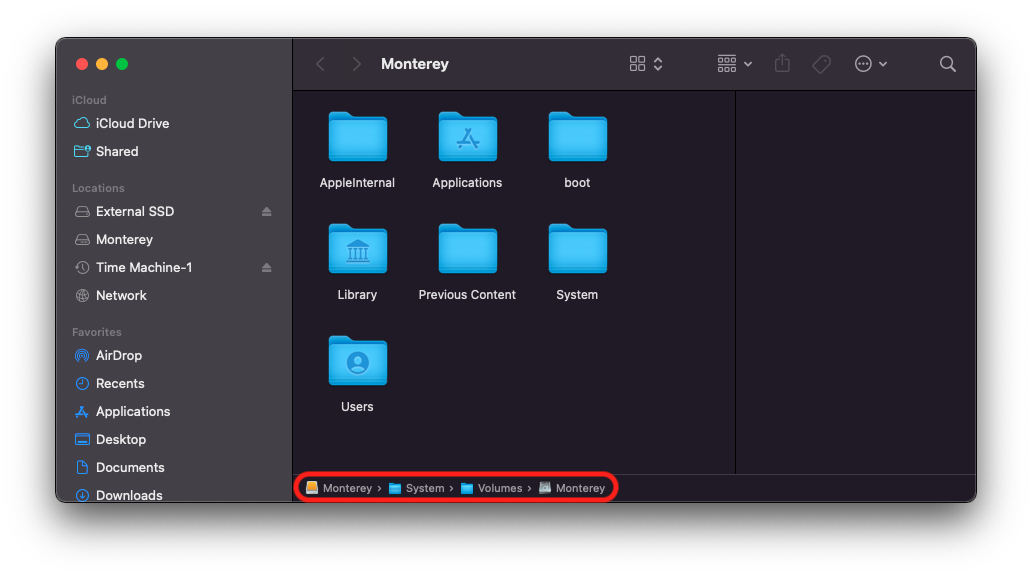Click the Monterey window title
Viewport: 1032px width, 576px height.
click(415, 64)
